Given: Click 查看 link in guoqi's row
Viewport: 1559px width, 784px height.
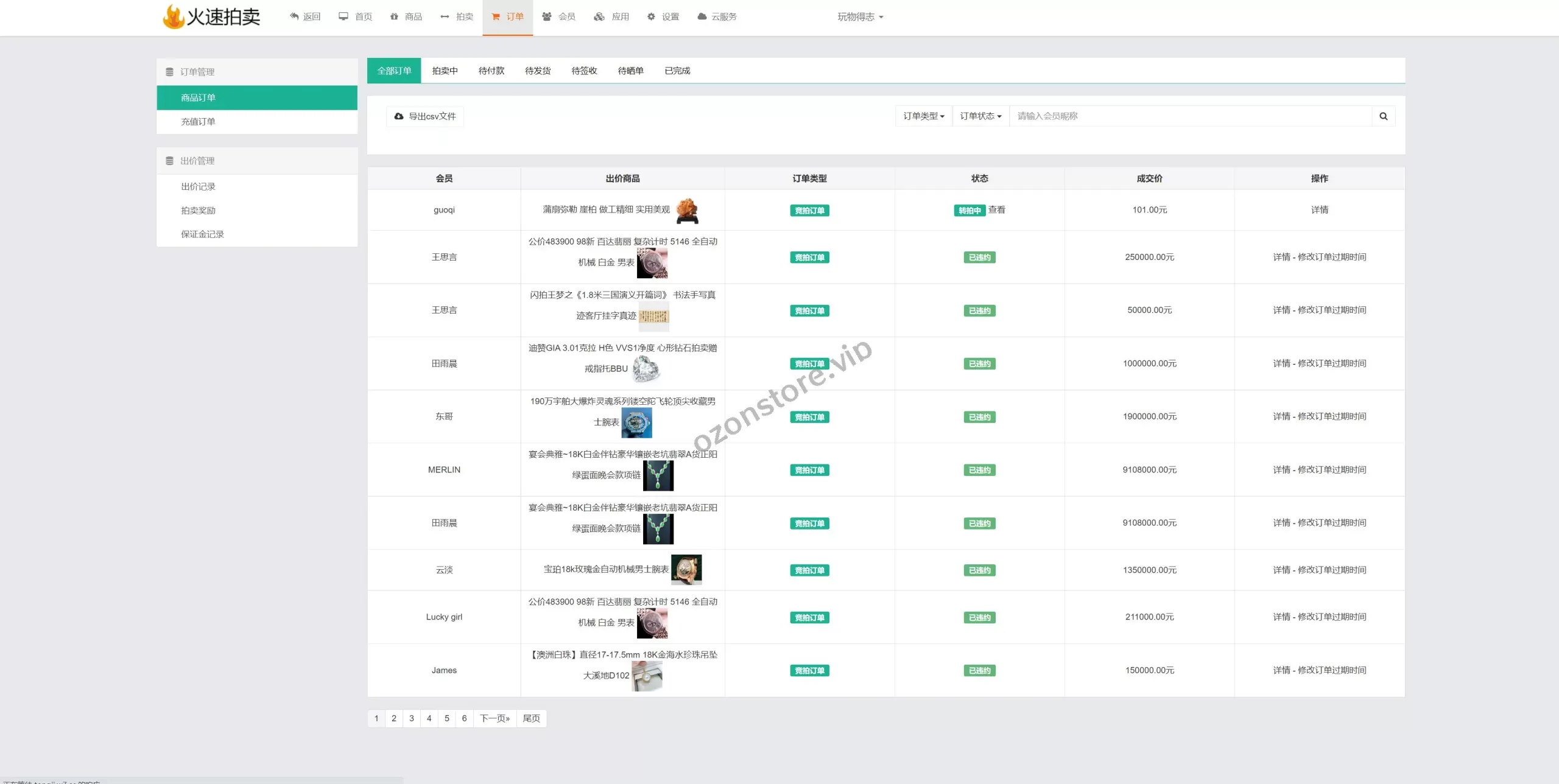Looking at the screenshot, I should [996, 210].
